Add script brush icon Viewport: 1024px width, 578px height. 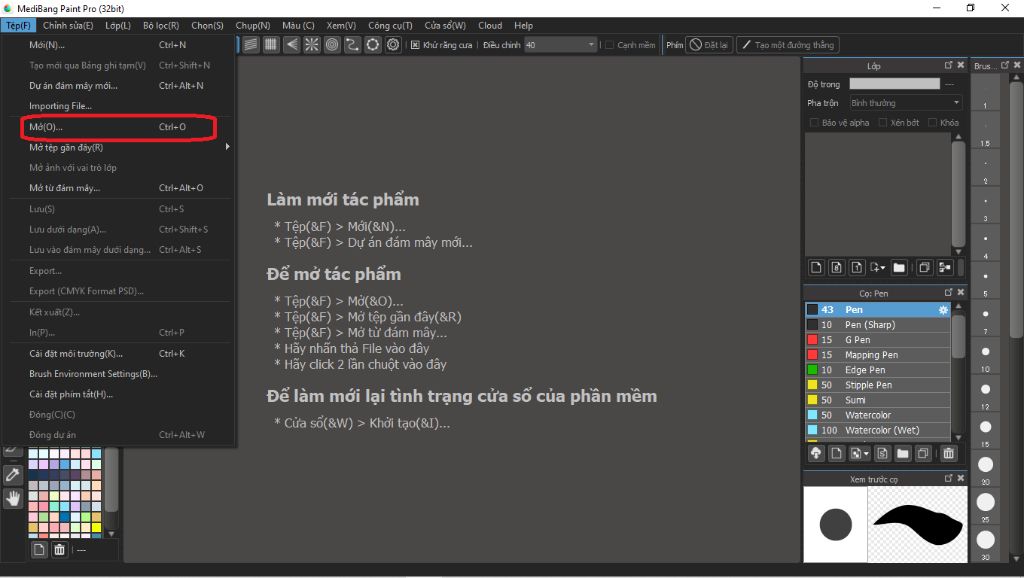(x=882, y=453)
